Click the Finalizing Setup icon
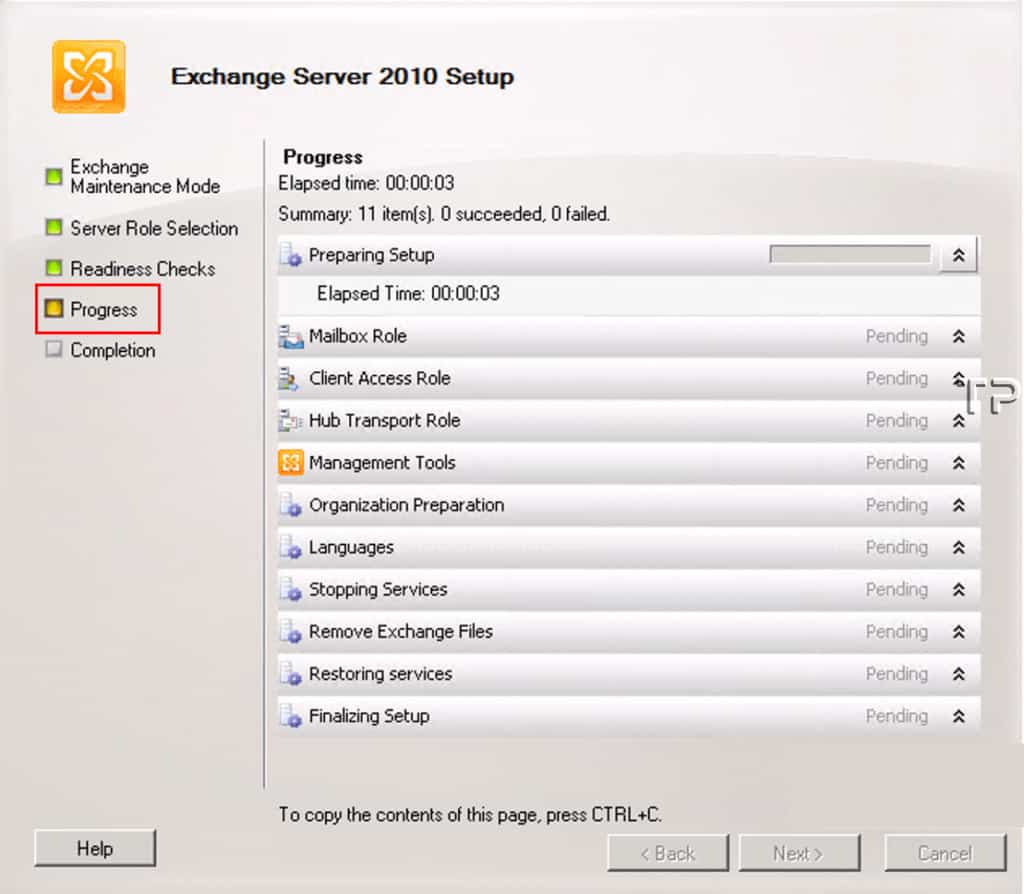 coord(291,716)
